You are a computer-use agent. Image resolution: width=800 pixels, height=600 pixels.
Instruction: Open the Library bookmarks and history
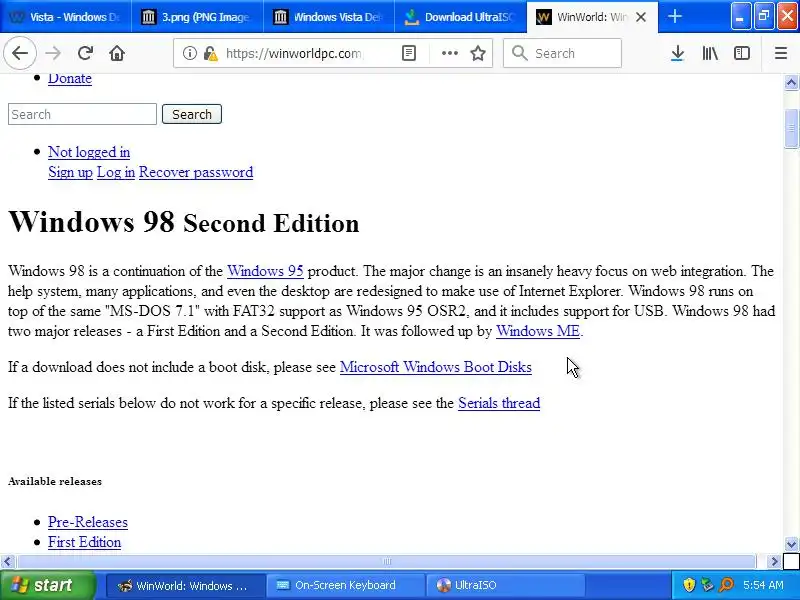tap(710, 53)
